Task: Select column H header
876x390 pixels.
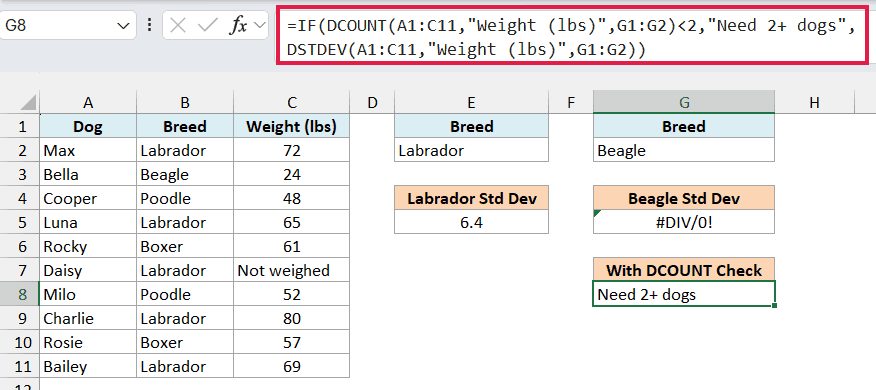Action: point(815,102)
